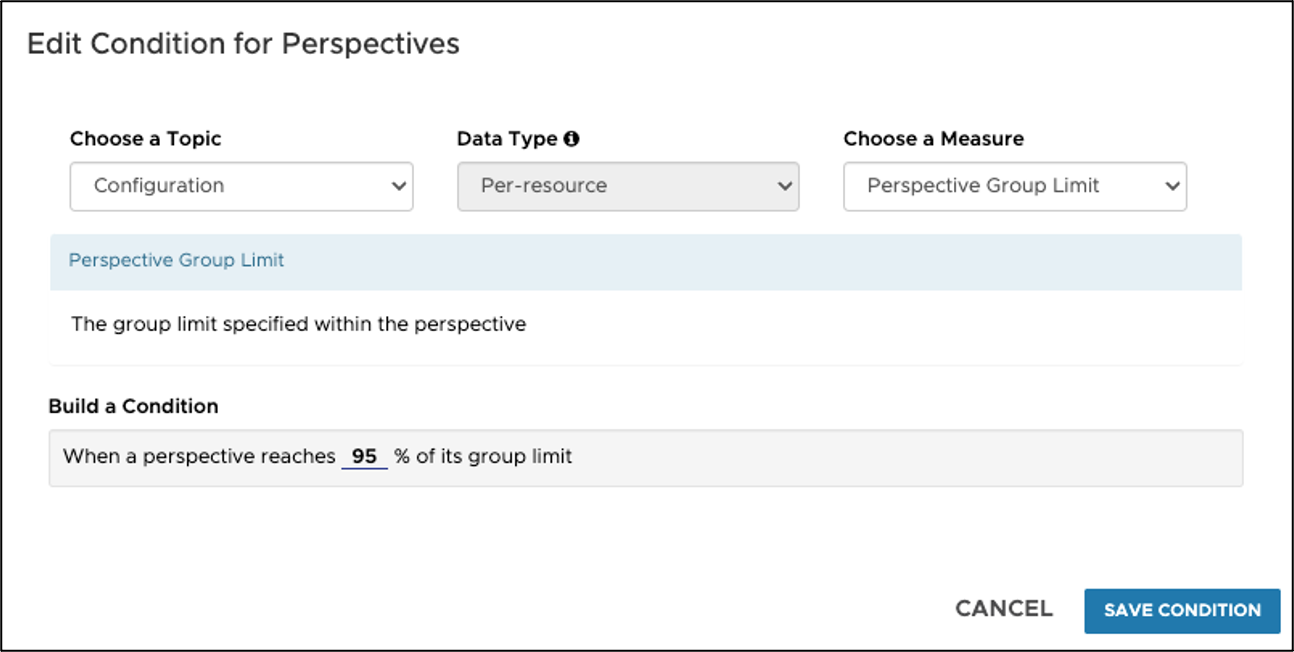Select the Perspective Group Limit header link
Screen dimensions: 1294x652
tap(176, 260)
